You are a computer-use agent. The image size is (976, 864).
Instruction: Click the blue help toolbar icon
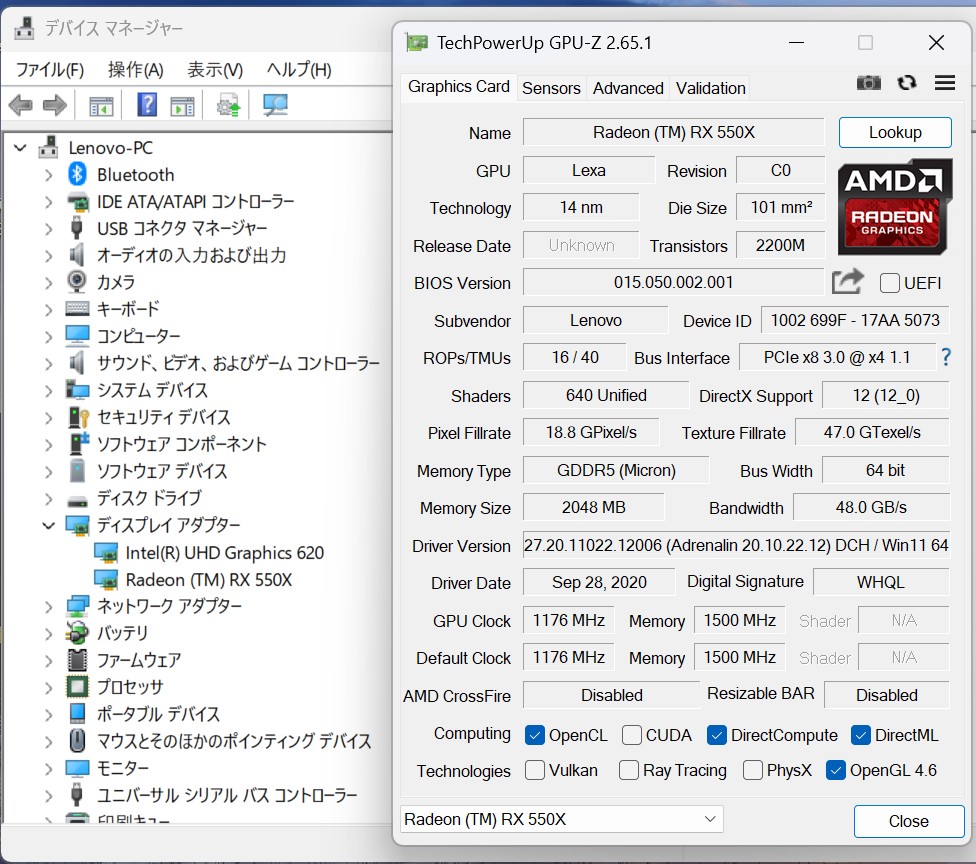pos(147,105)
